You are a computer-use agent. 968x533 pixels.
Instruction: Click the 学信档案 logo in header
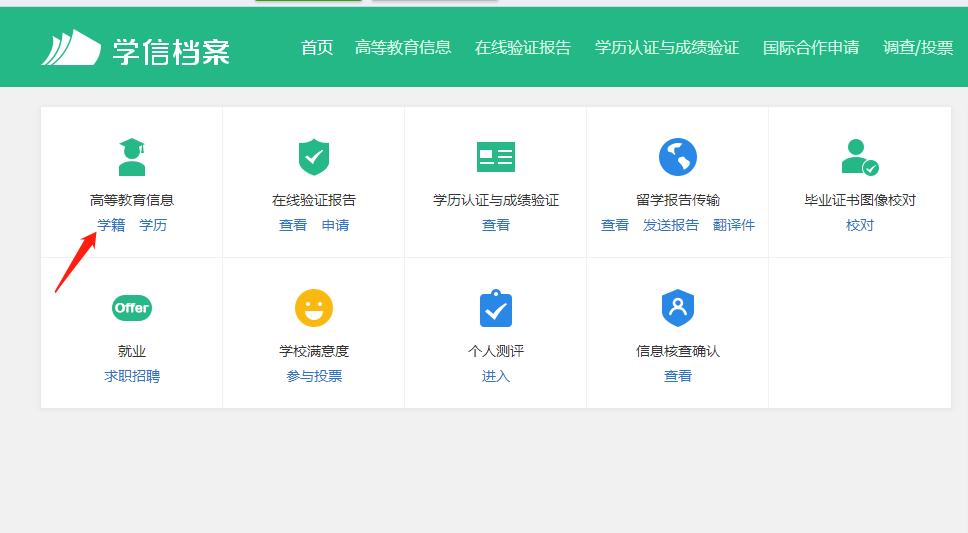pyautogui.click(x=136, y=48)
